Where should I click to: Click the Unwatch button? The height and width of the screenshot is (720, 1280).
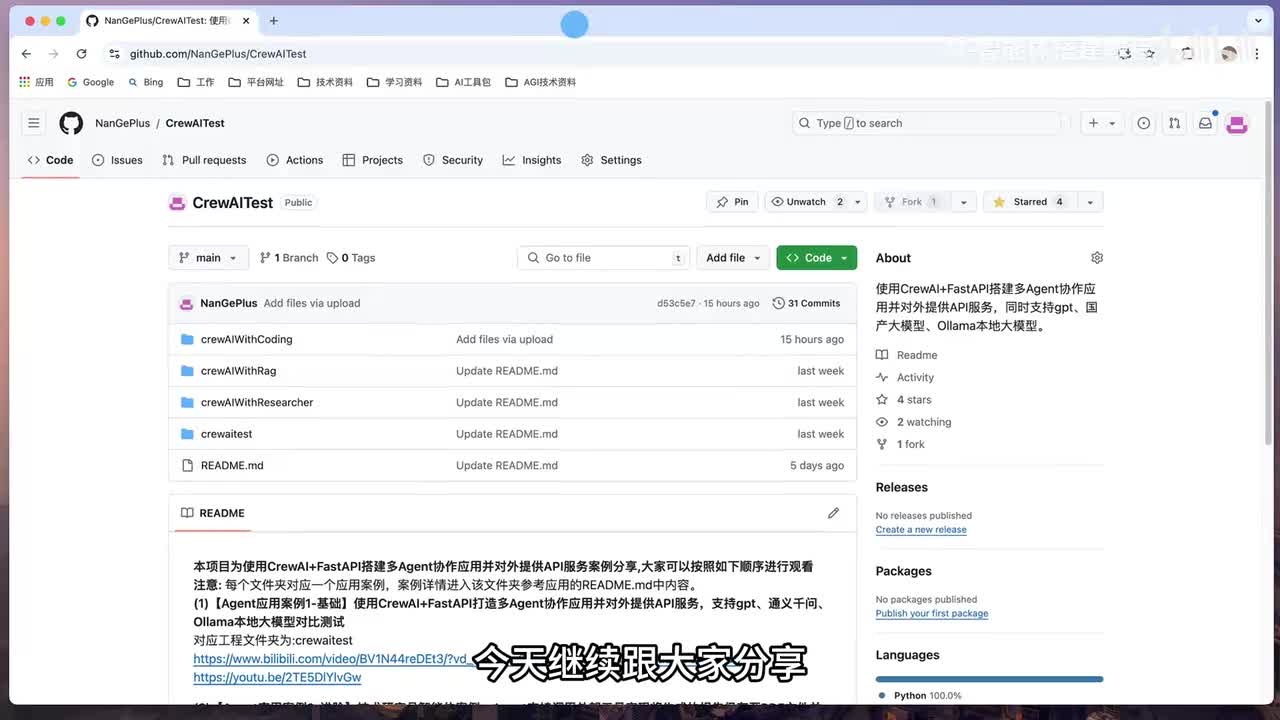click(807, 202)
